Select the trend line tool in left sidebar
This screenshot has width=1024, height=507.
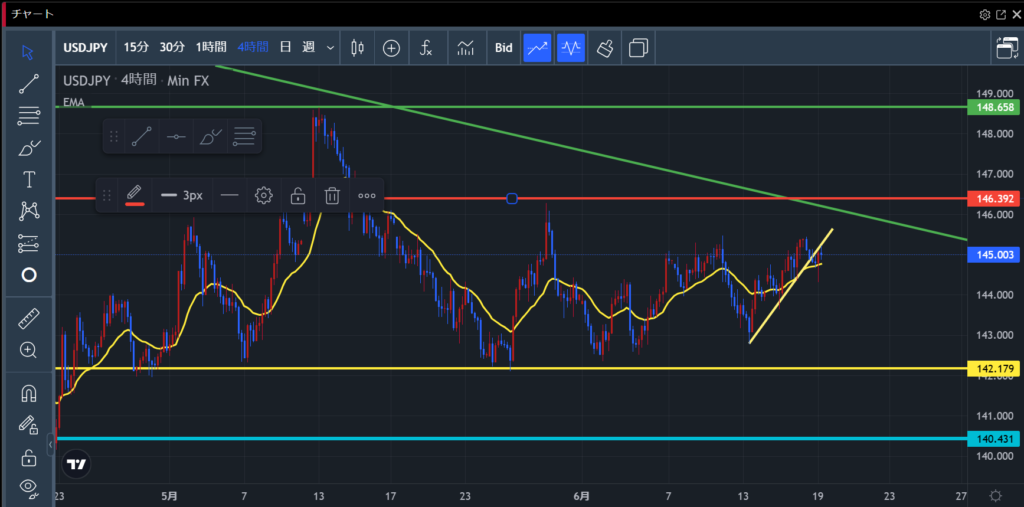click(x=28, y=84)
